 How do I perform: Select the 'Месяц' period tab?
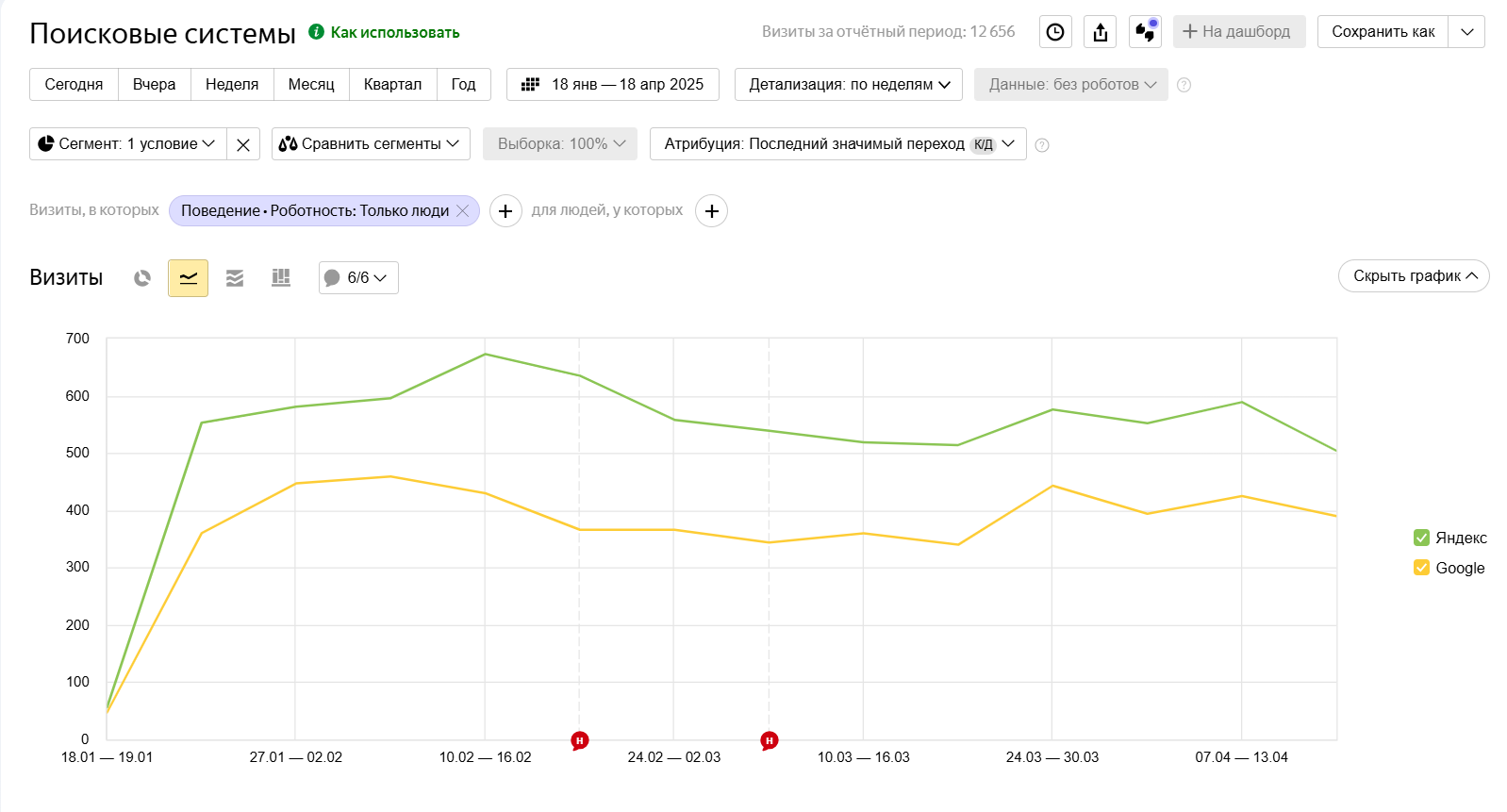pos(311,85)
